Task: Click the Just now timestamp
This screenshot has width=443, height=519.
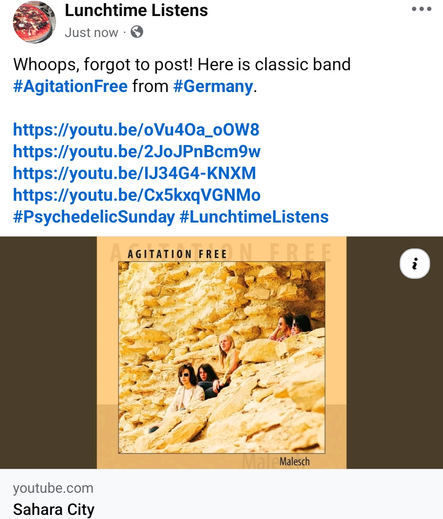Action: (x=91, y=32)
